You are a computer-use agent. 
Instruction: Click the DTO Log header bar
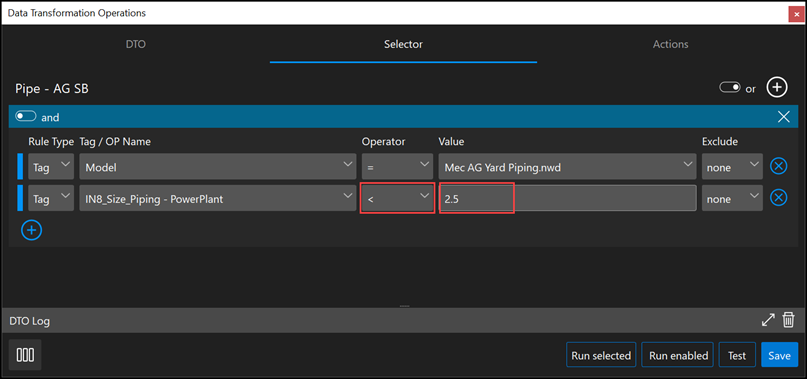coord(403,320)
